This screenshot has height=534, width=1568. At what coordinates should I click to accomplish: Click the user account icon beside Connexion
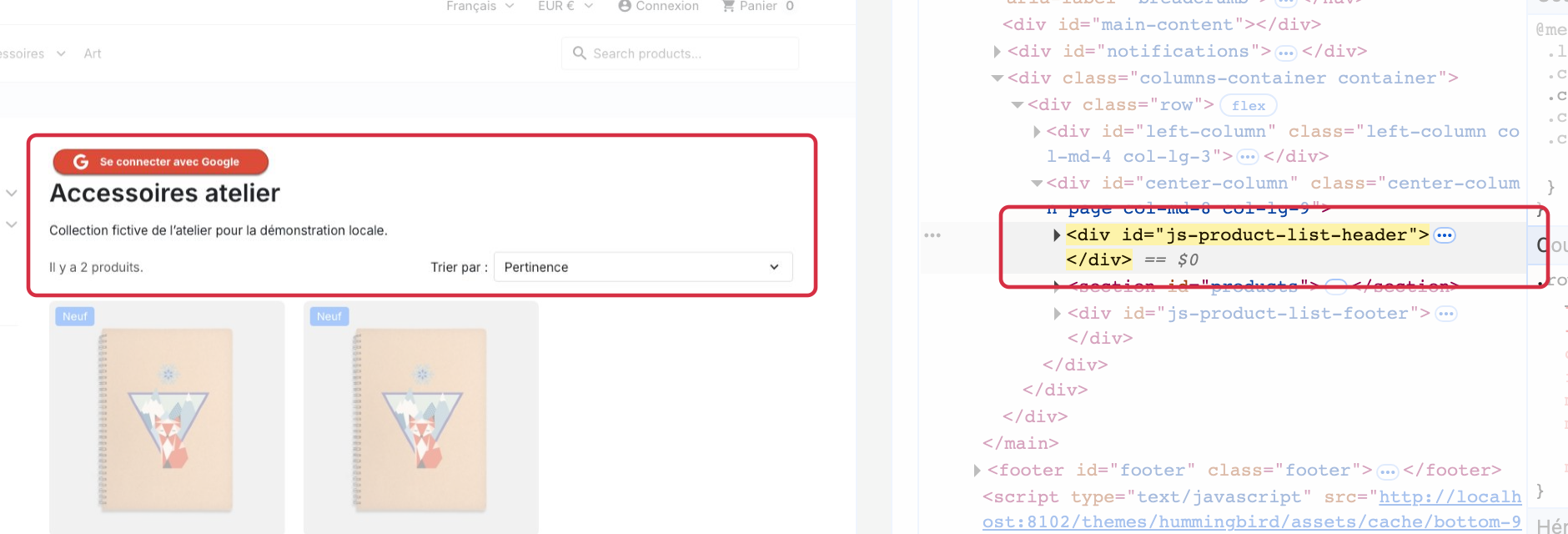(x=625, y=6)
